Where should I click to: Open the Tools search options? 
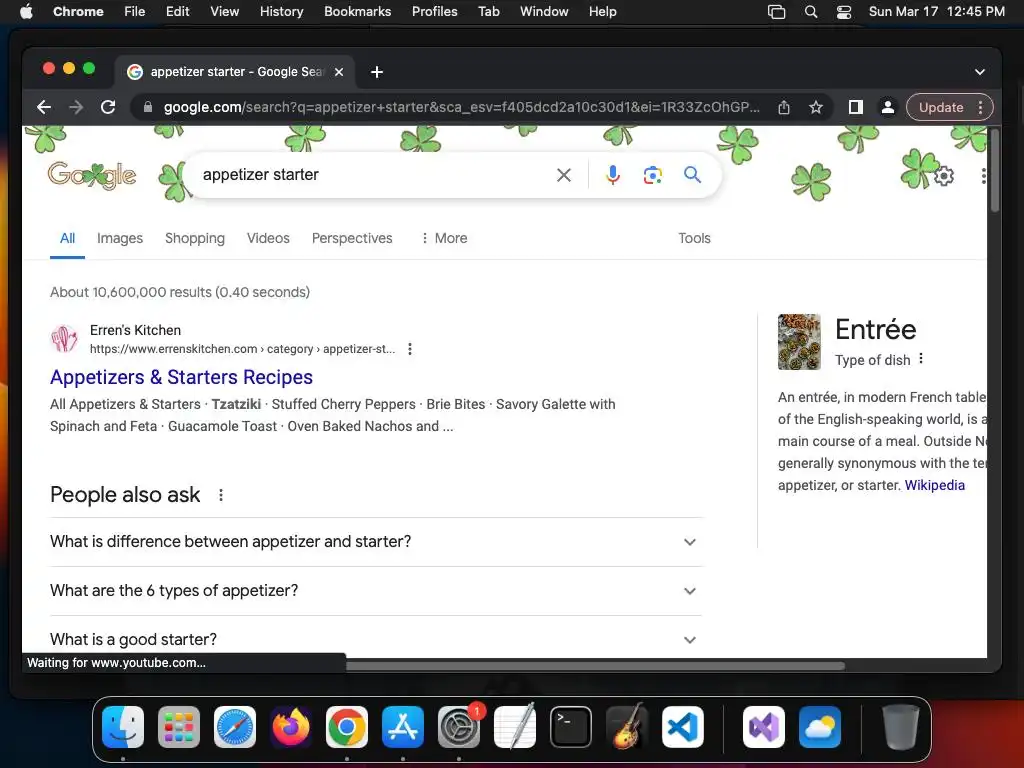(x=694, y=238)
